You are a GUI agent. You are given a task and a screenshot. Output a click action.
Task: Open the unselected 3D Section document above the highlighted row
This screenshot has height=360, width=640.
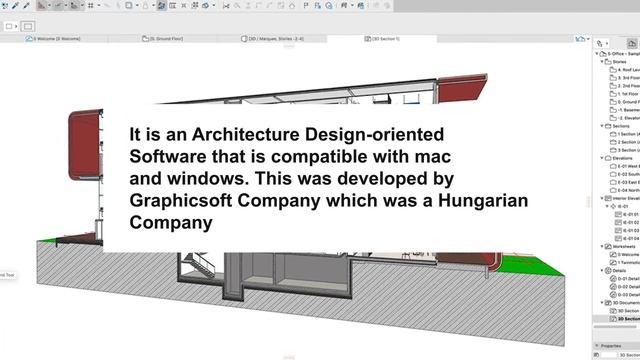coord(624,311)
